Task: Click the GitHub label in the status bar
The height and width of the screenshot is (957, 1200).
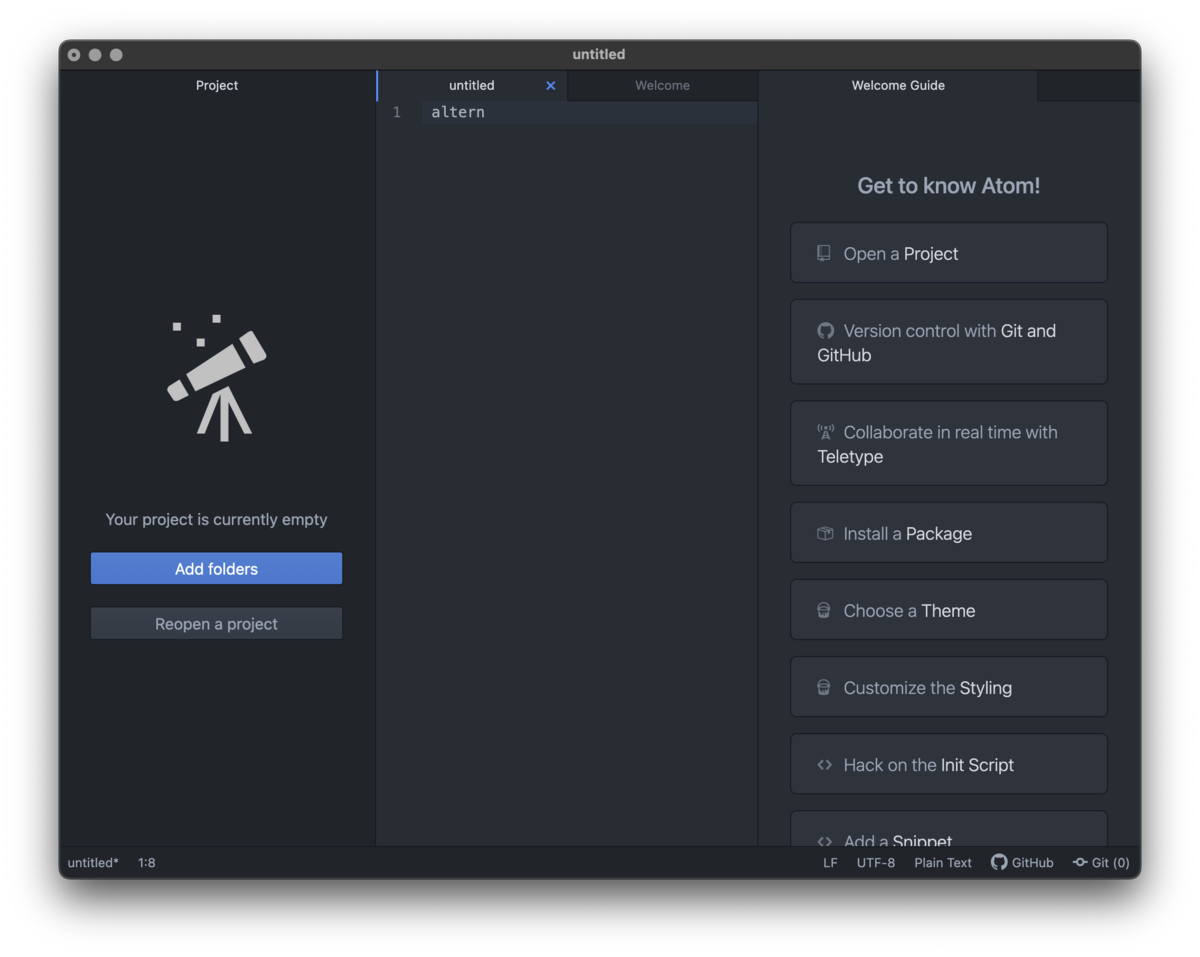Action: coord(1033,863)
